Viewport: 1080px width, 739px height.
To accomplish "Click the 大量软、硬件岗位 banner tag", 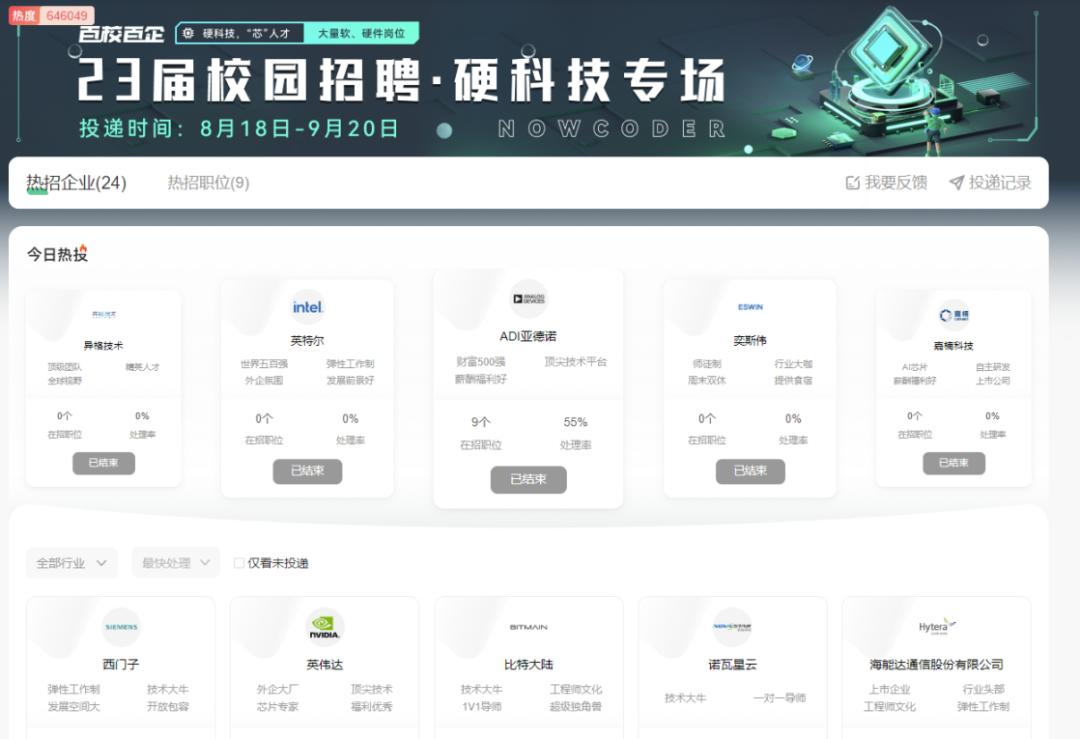I will pos(362,33).
